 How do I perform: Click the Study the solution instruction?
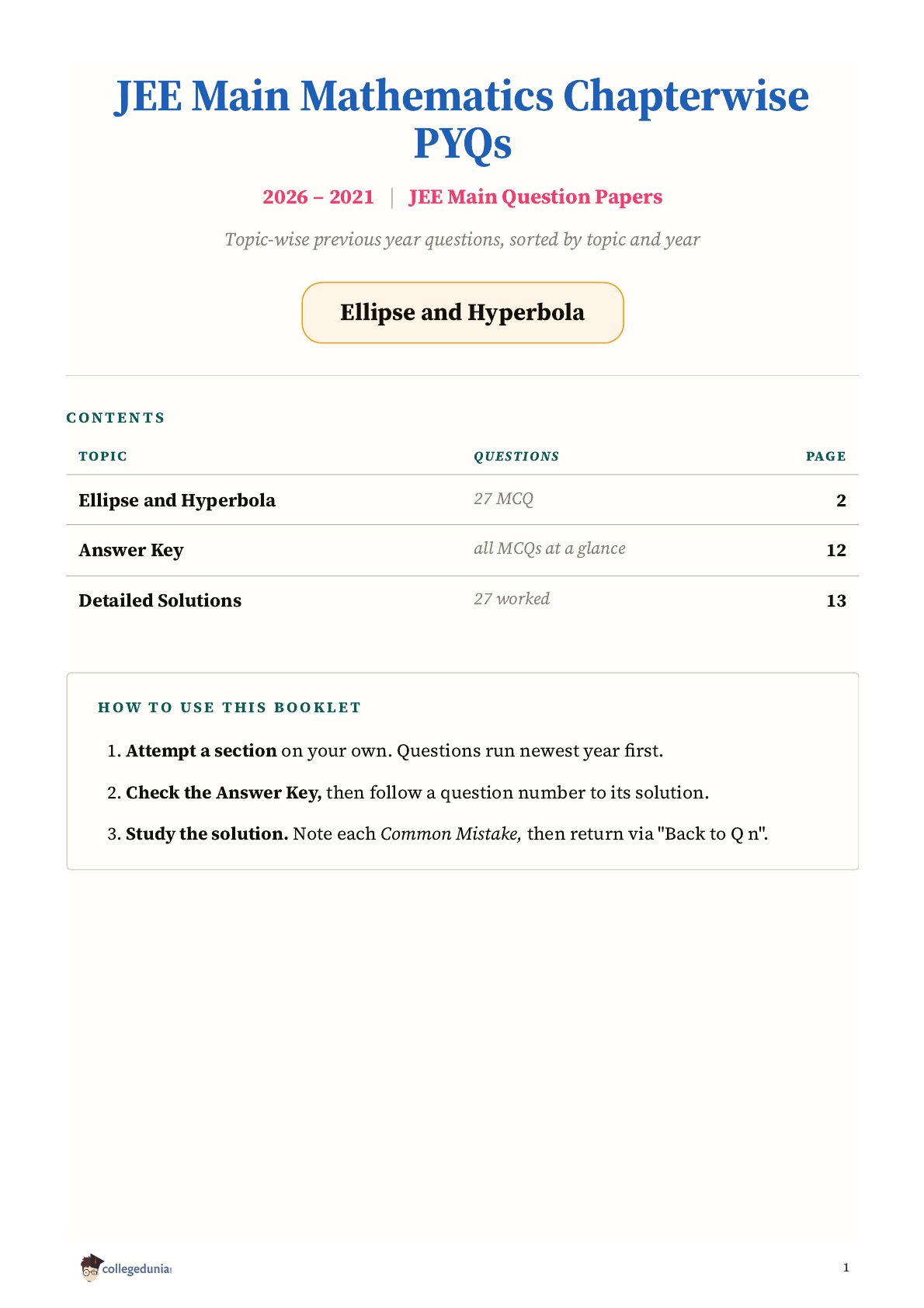(x=438, y=833)
